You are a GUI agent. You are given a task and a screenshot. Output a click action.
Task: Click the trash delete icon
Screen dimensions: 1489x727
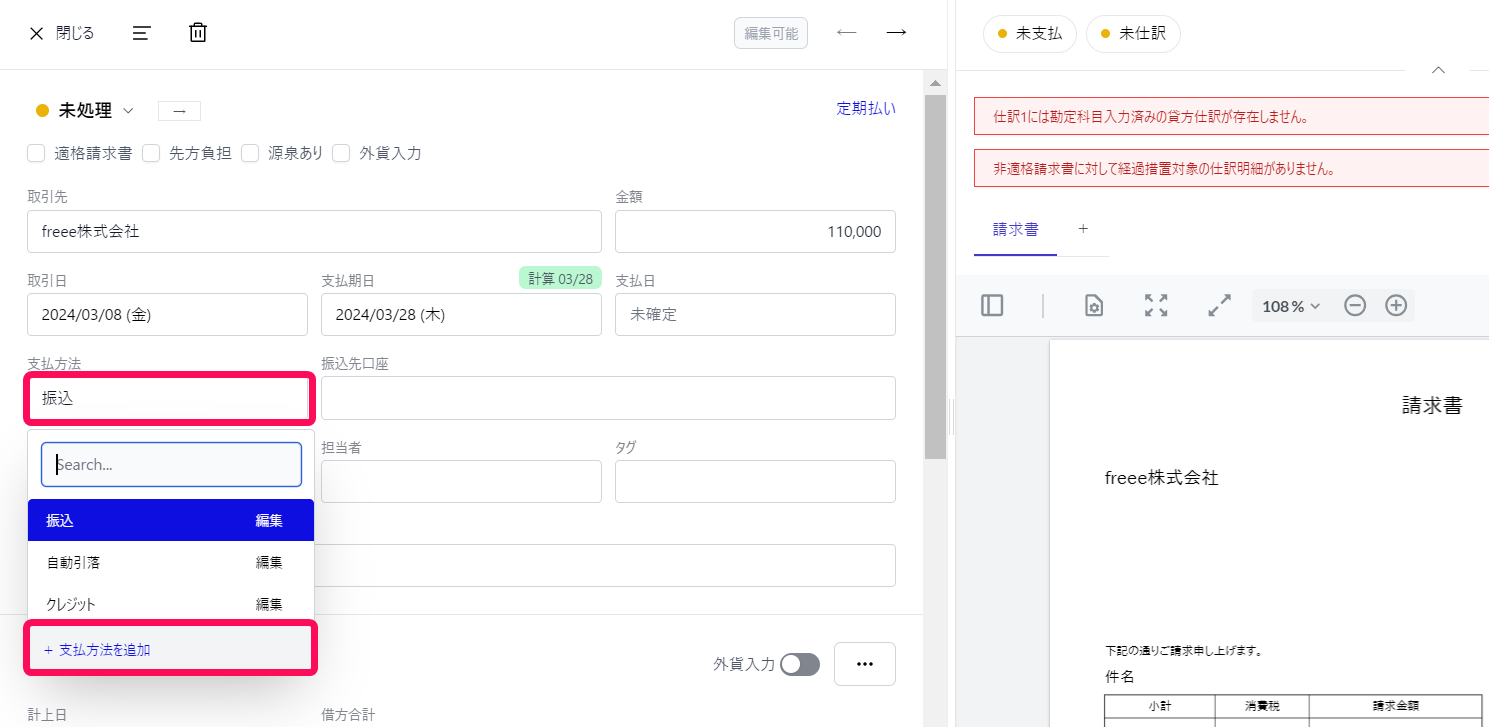[198, 33]
